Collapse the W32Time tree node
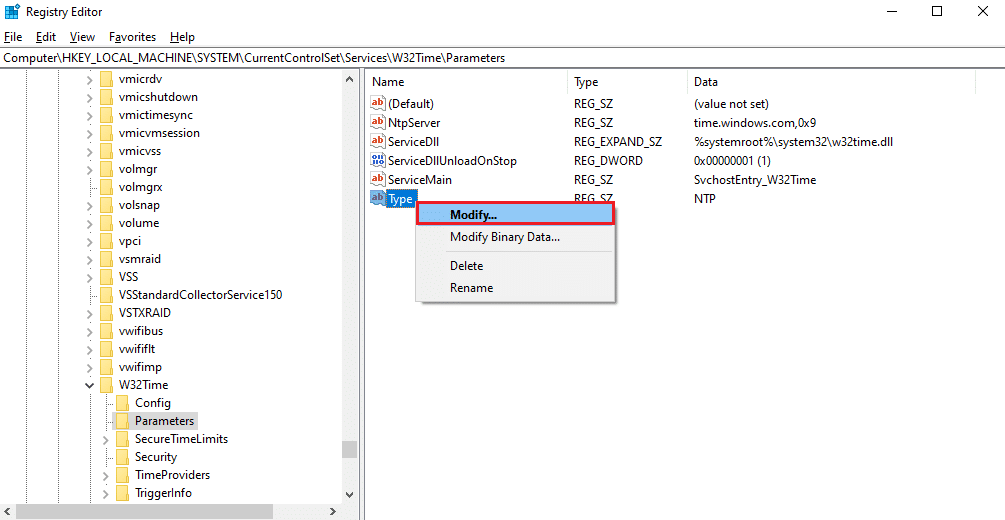 [89, 385]
